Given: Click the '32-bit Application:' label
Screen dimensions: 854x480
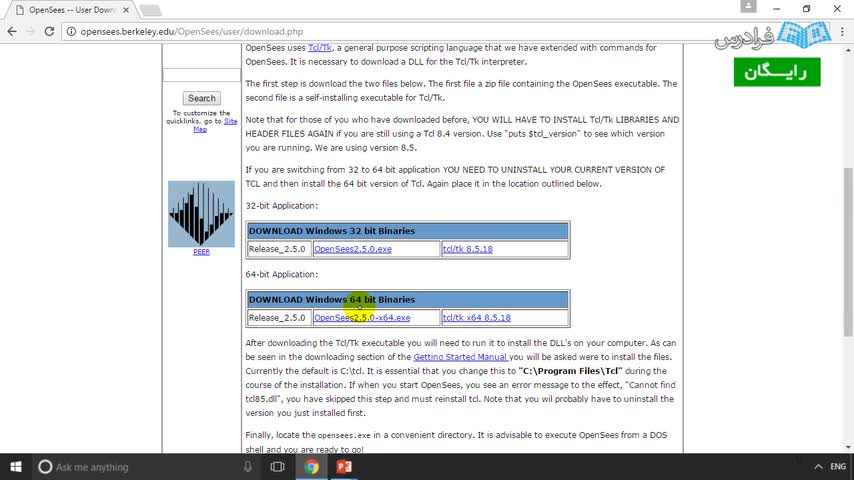Looking at the screenshot, I should (282, 206).
